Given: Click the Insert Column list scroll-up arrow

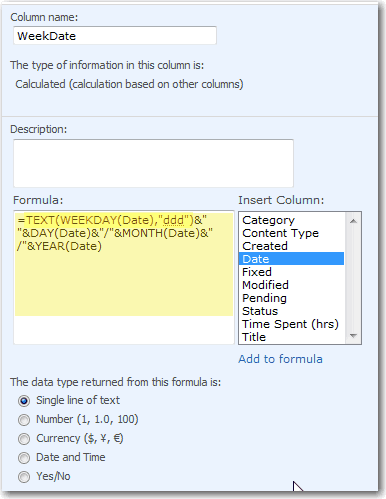Looking at the screenshot, I should pos(353,221).
